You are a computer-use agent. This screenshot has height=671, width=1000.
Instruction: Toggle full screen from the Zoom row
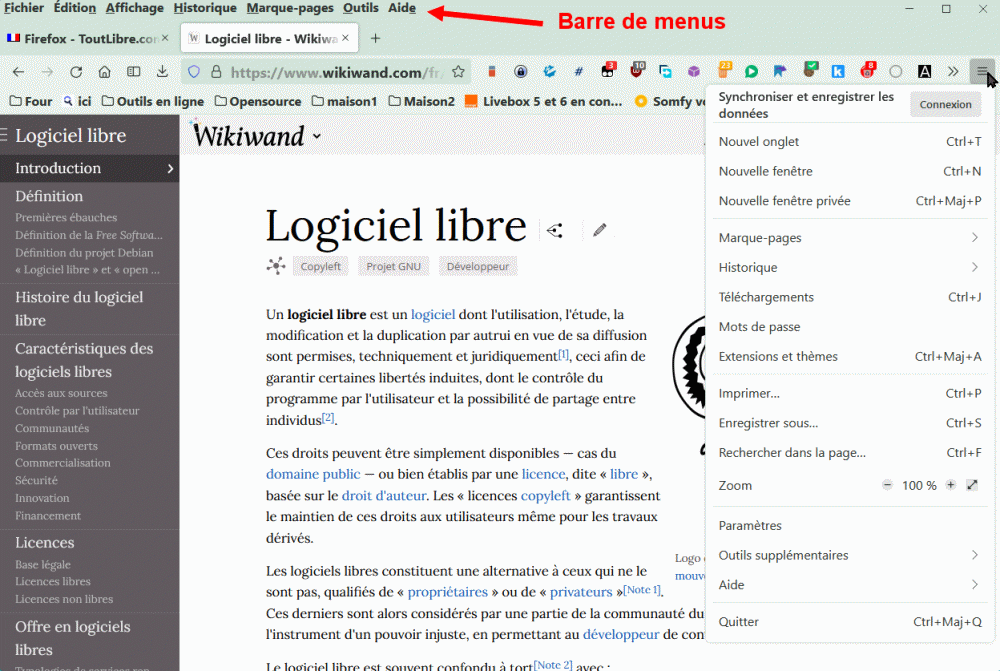point(972,485)
